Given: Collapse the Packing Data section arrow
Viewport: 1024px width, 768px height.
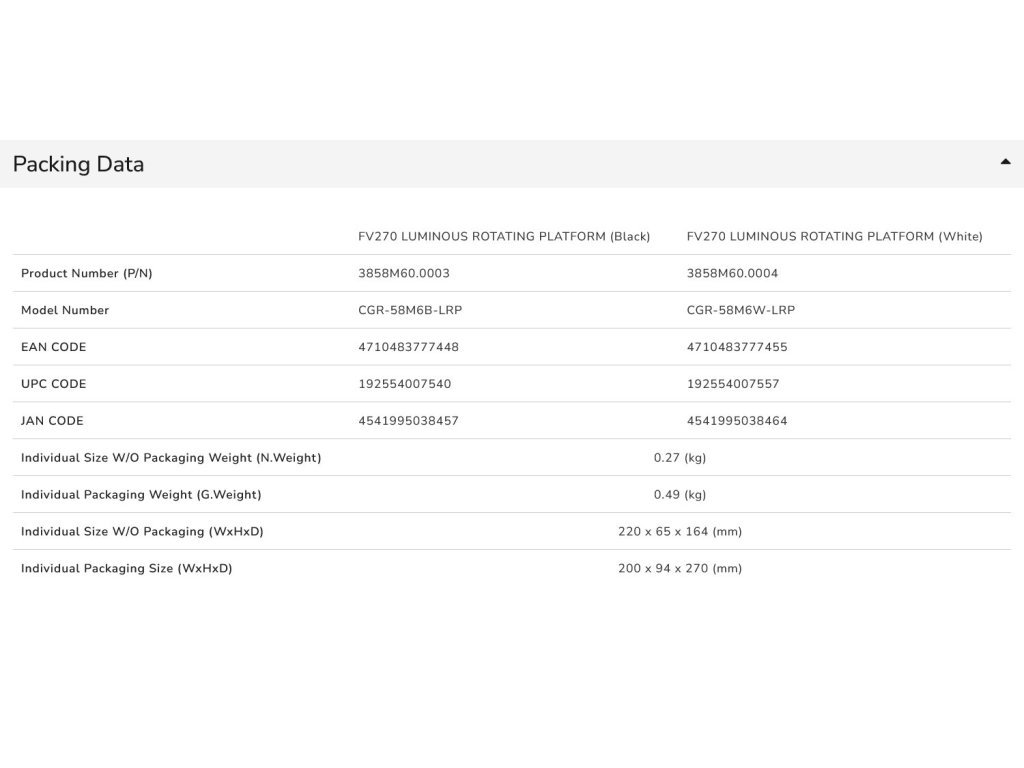Looking at the screenshot, I should 1005,162.
